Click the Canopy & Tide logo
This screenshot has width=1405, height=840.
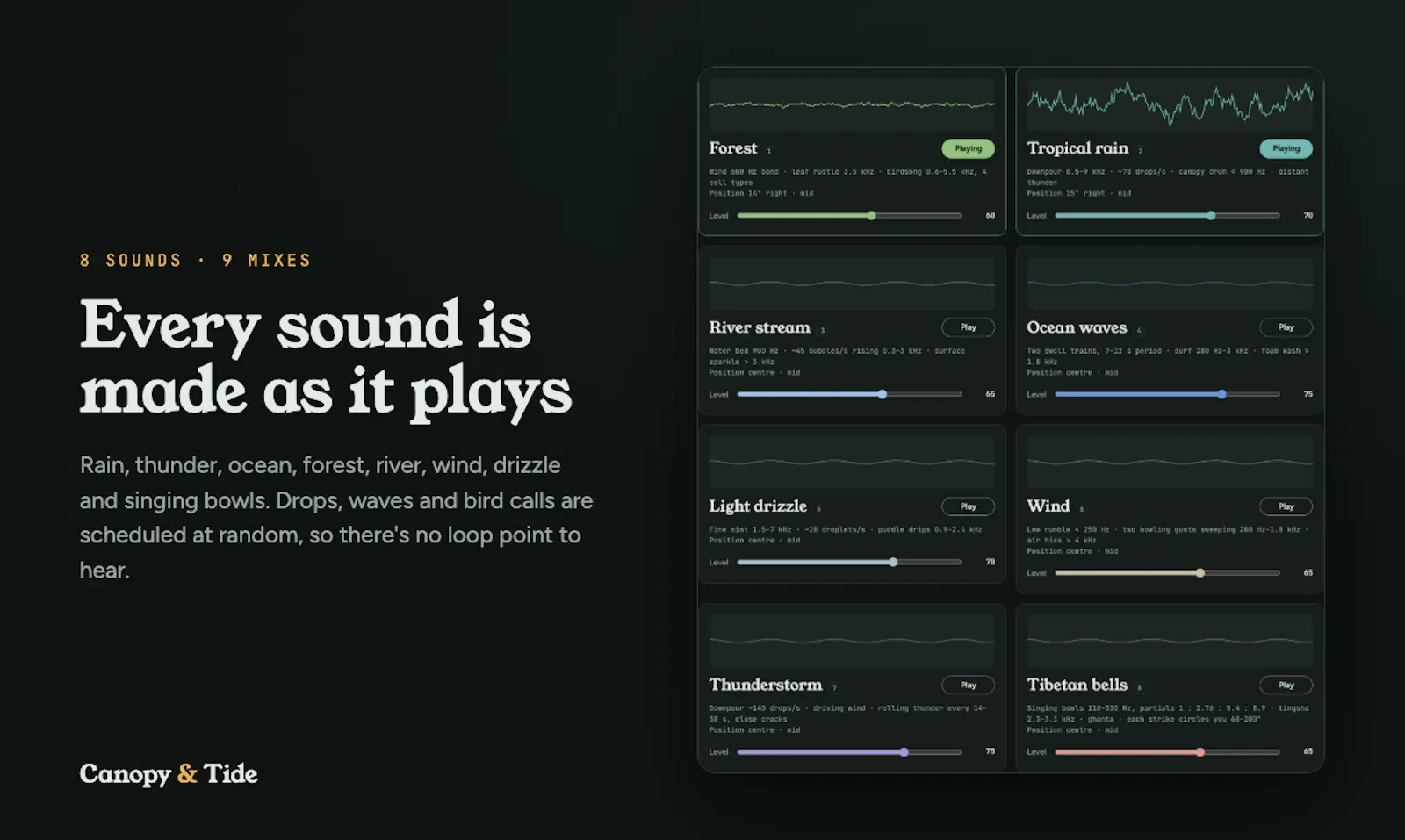tap(169, 774)
